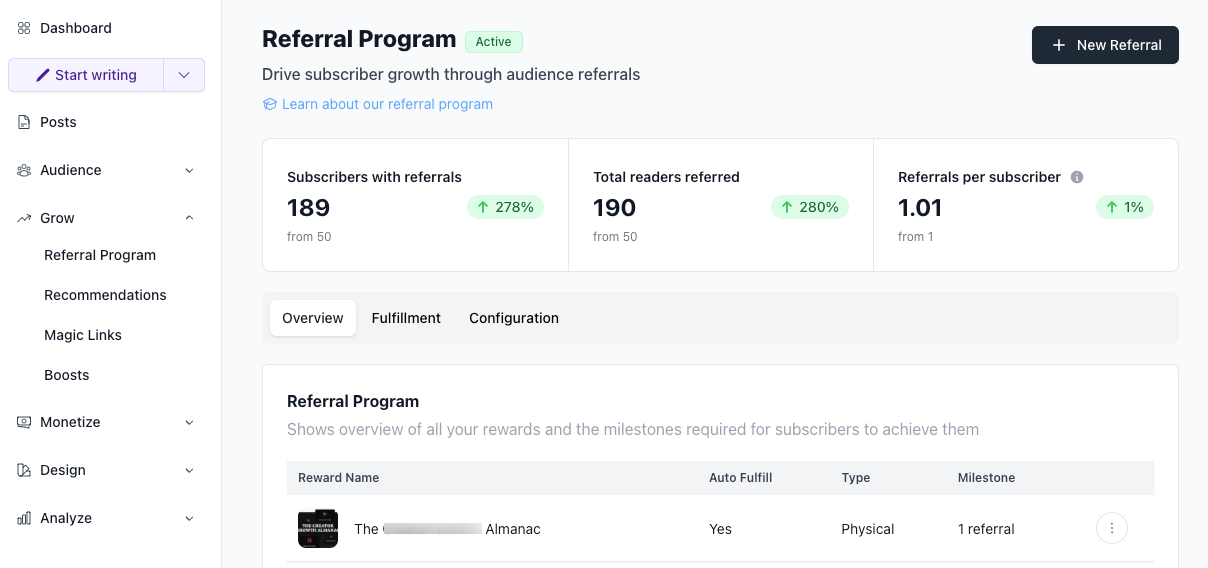1208x568 pixels.
Task: Click the Almanac reward thumbnail image
Action: [318, 529]
